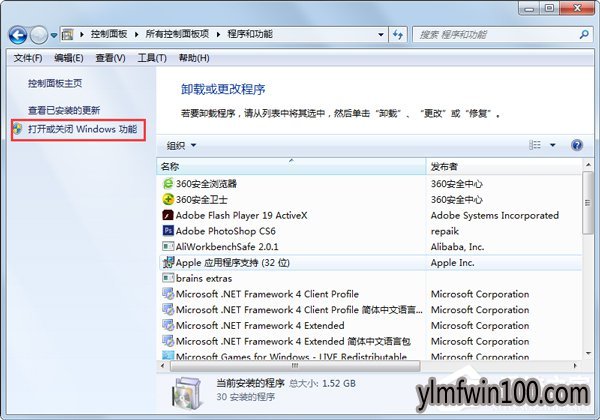
Task: Select 所有控制面板项 breadcrumb
Action: [x=177, y=34]
